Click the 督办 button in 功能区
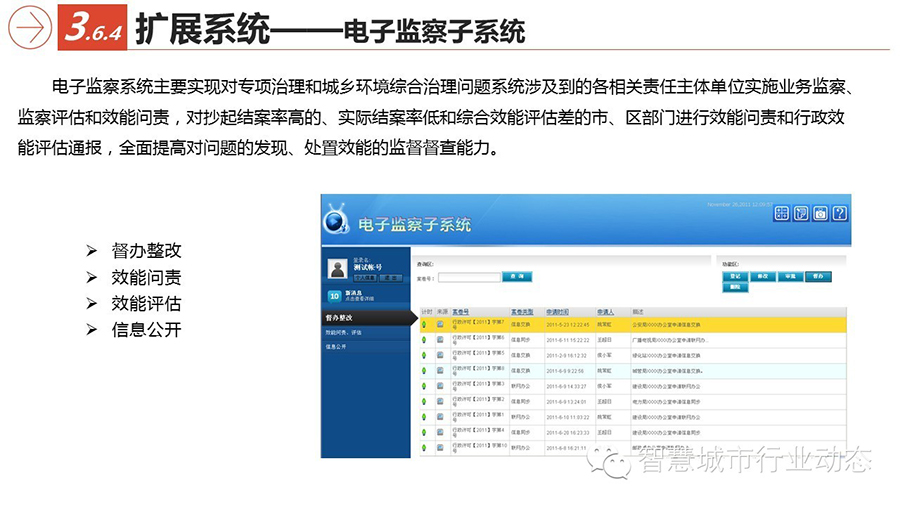 (x=818, y=277)
